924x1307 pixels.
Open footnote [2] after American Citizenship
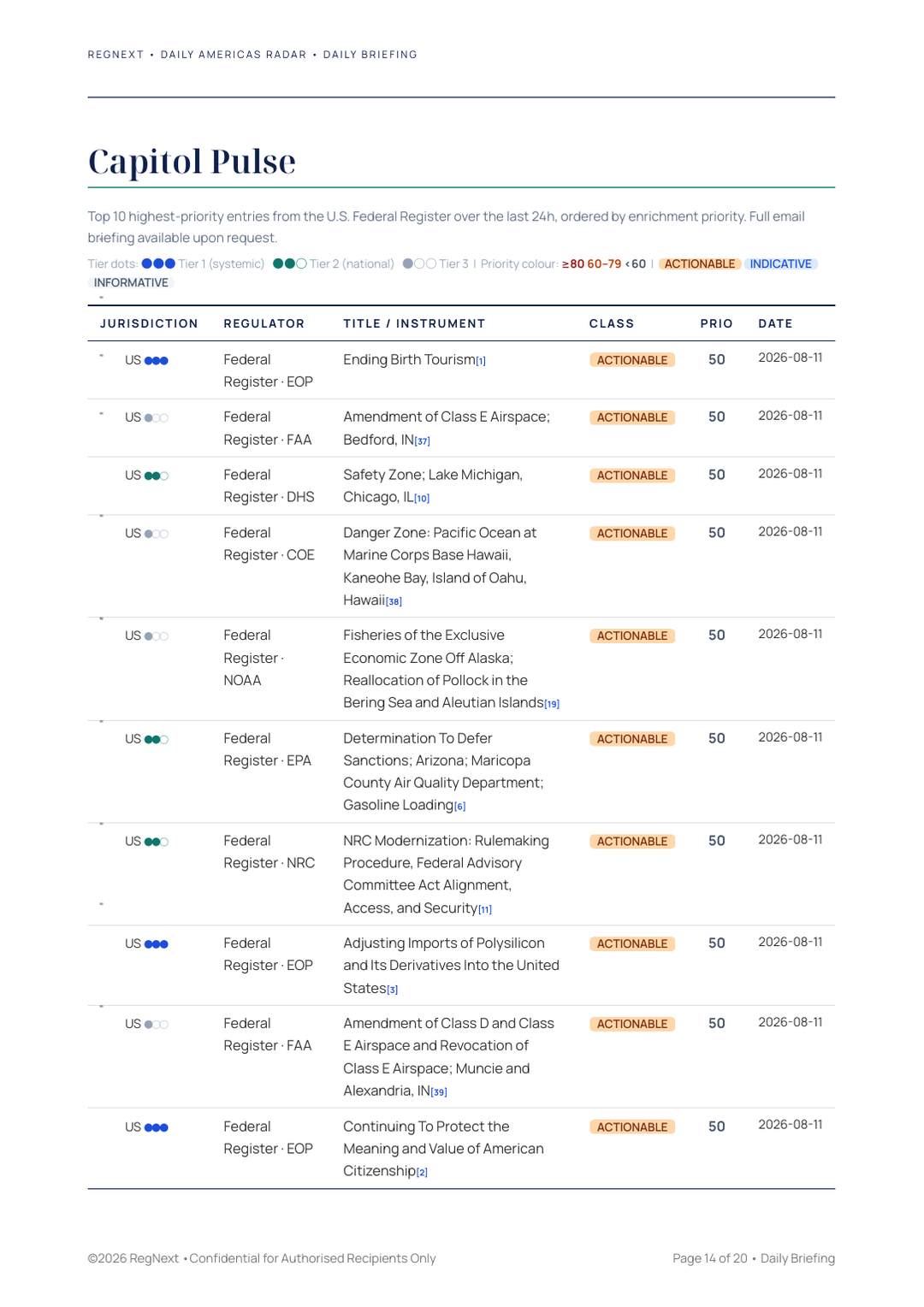pos(422,1173)
